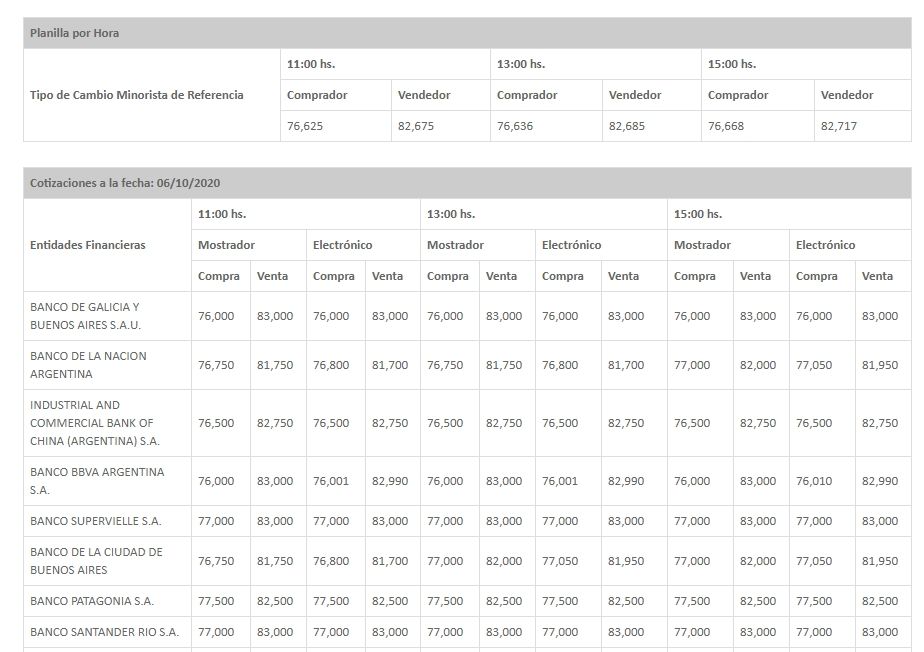The width and height of the screenshot is (924, 652).
Task: Click Supervielle 13:00 Mostrador Compra value 77,000
Action: pyautogui.click(x=445, y=521)
